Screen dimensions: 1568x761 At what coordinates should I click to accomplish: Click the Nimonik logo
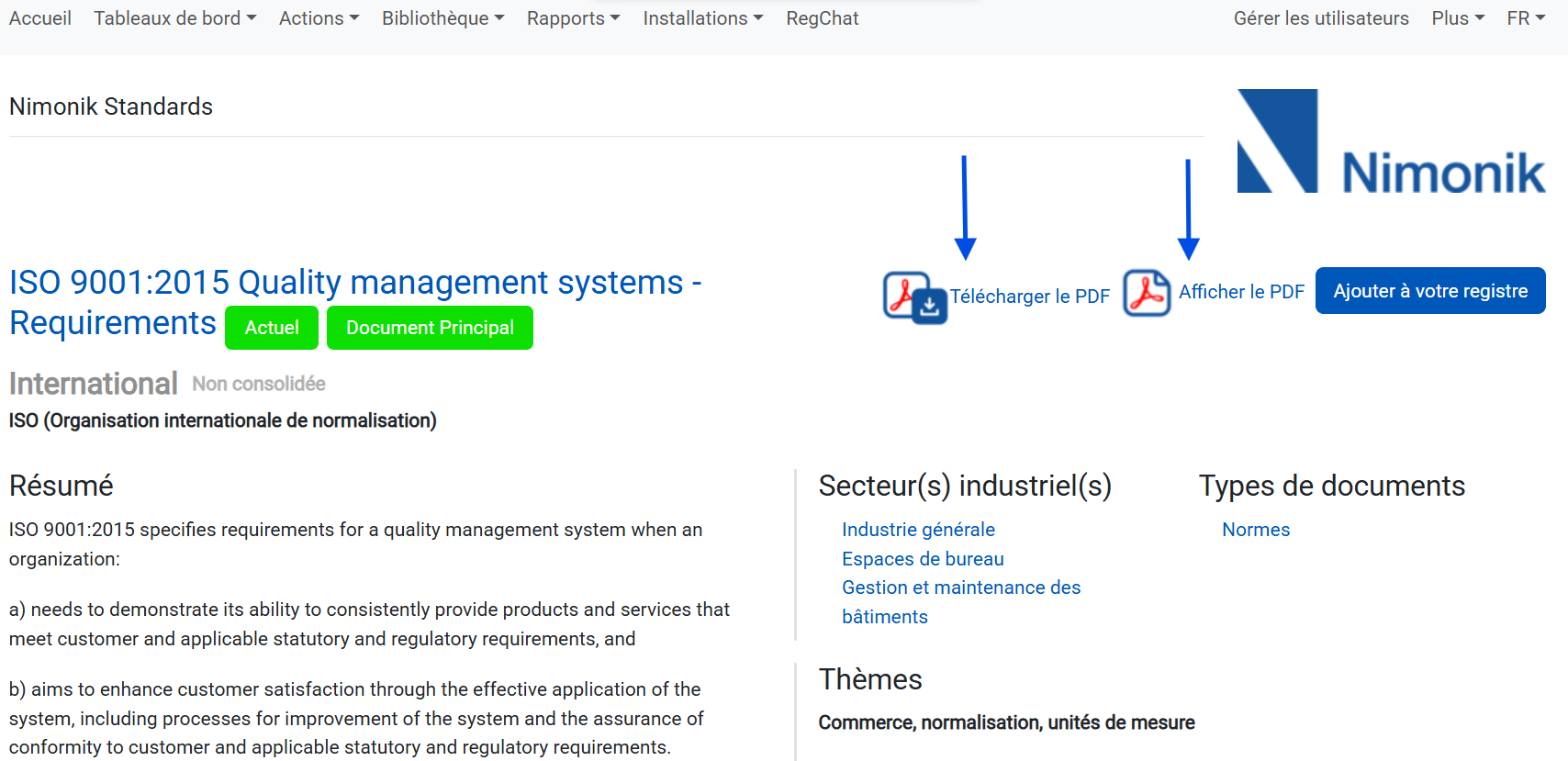pyautogui.click(x=1391, y=142)
